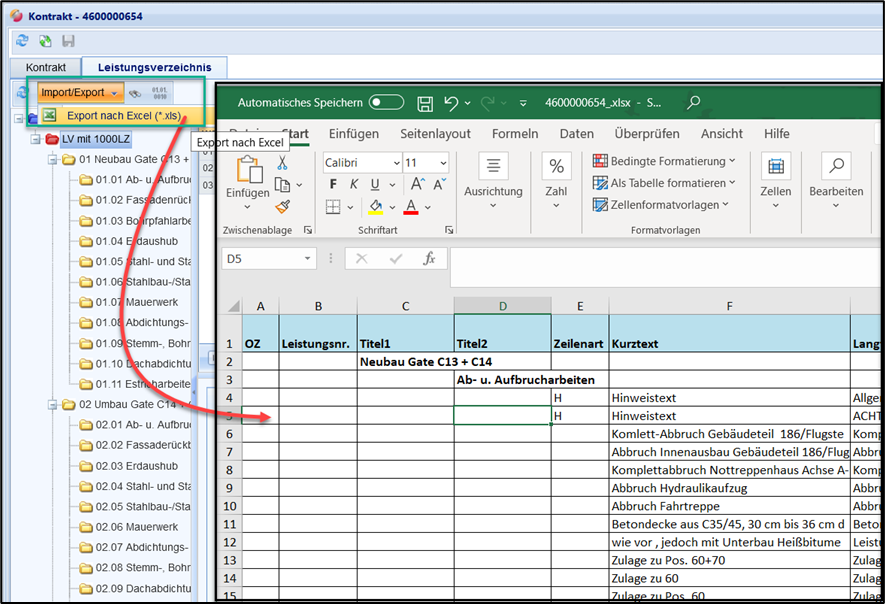Toggle bold with the F button
This screenshot has height=604, width=885.
(333, 185)
